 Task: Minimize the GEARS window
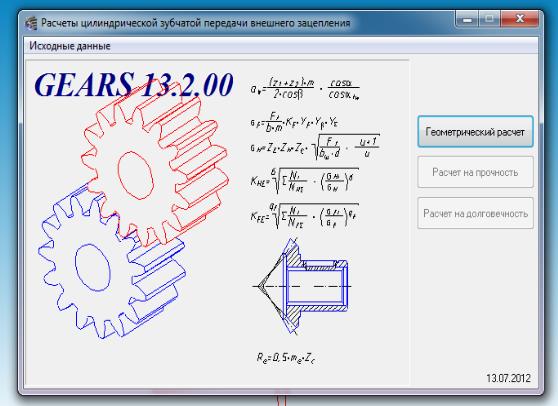click(467, 19)
